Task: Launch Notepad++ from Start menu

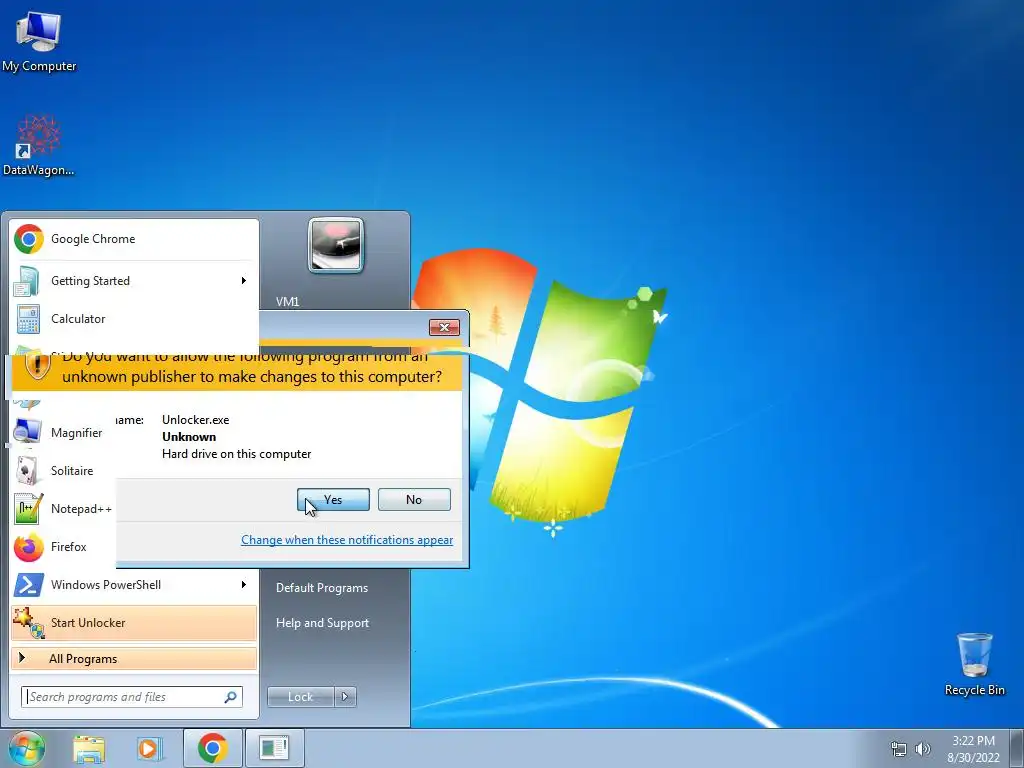Action: [63, 509]
